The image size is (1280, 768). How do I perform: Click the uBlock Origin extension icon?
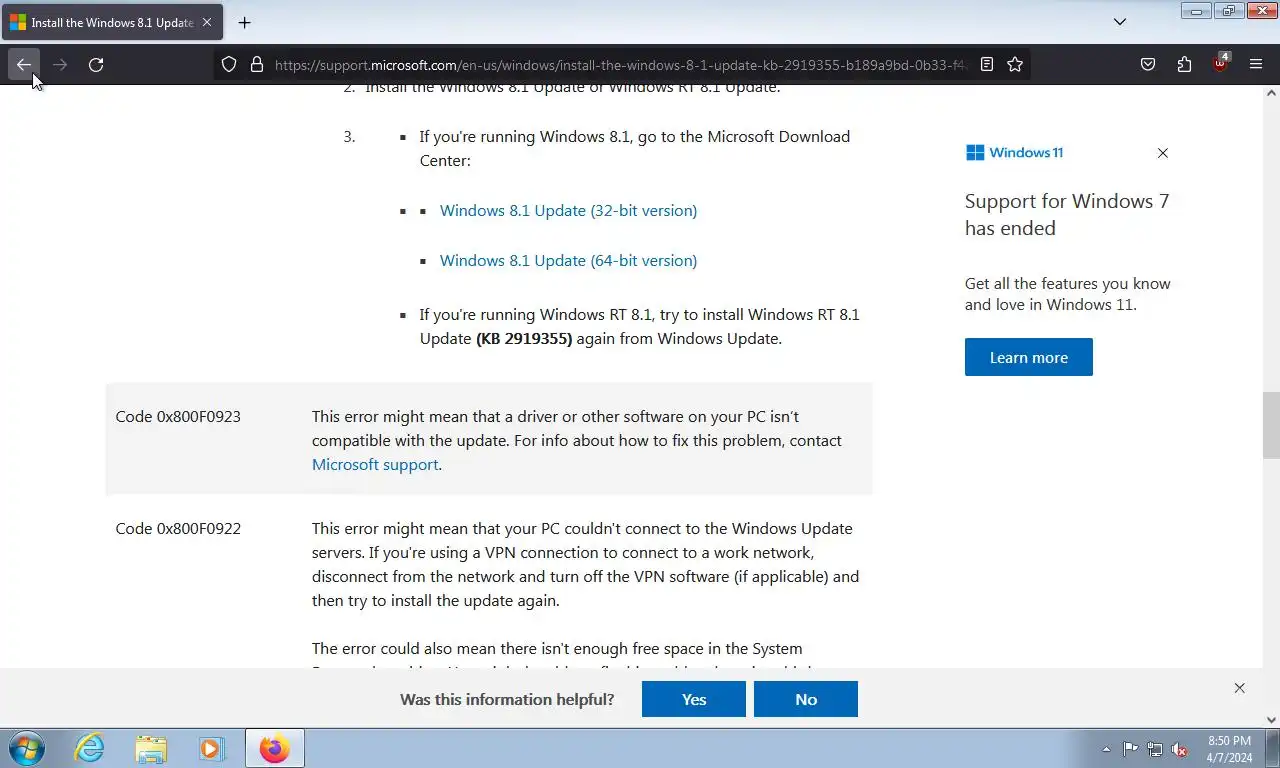coord(1220,64)
